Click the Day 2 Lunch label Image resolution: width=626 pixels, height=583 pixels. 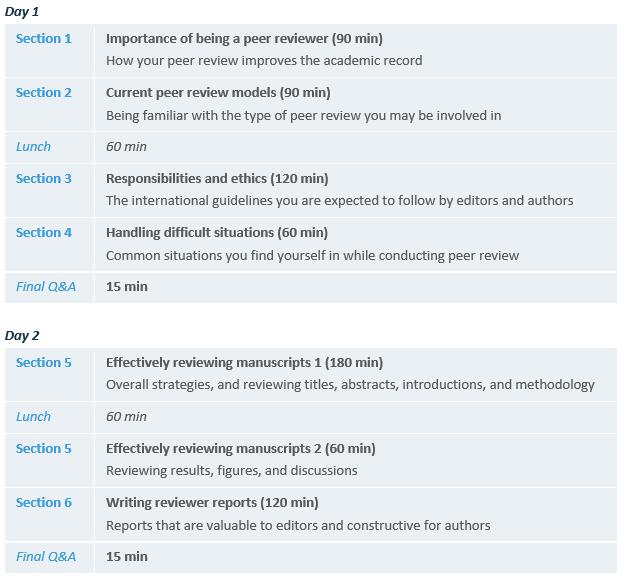[x=33, y=416]
